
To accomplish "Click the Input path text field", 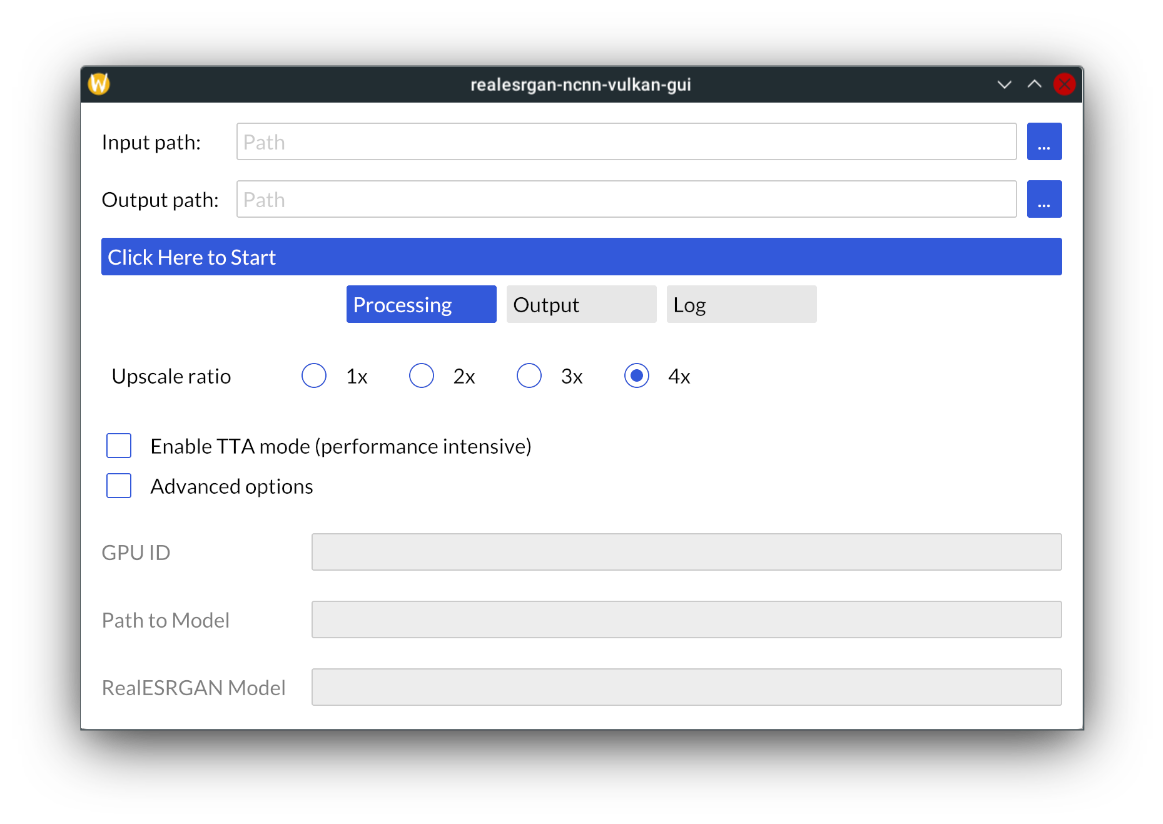I will (x=626, y=142).
